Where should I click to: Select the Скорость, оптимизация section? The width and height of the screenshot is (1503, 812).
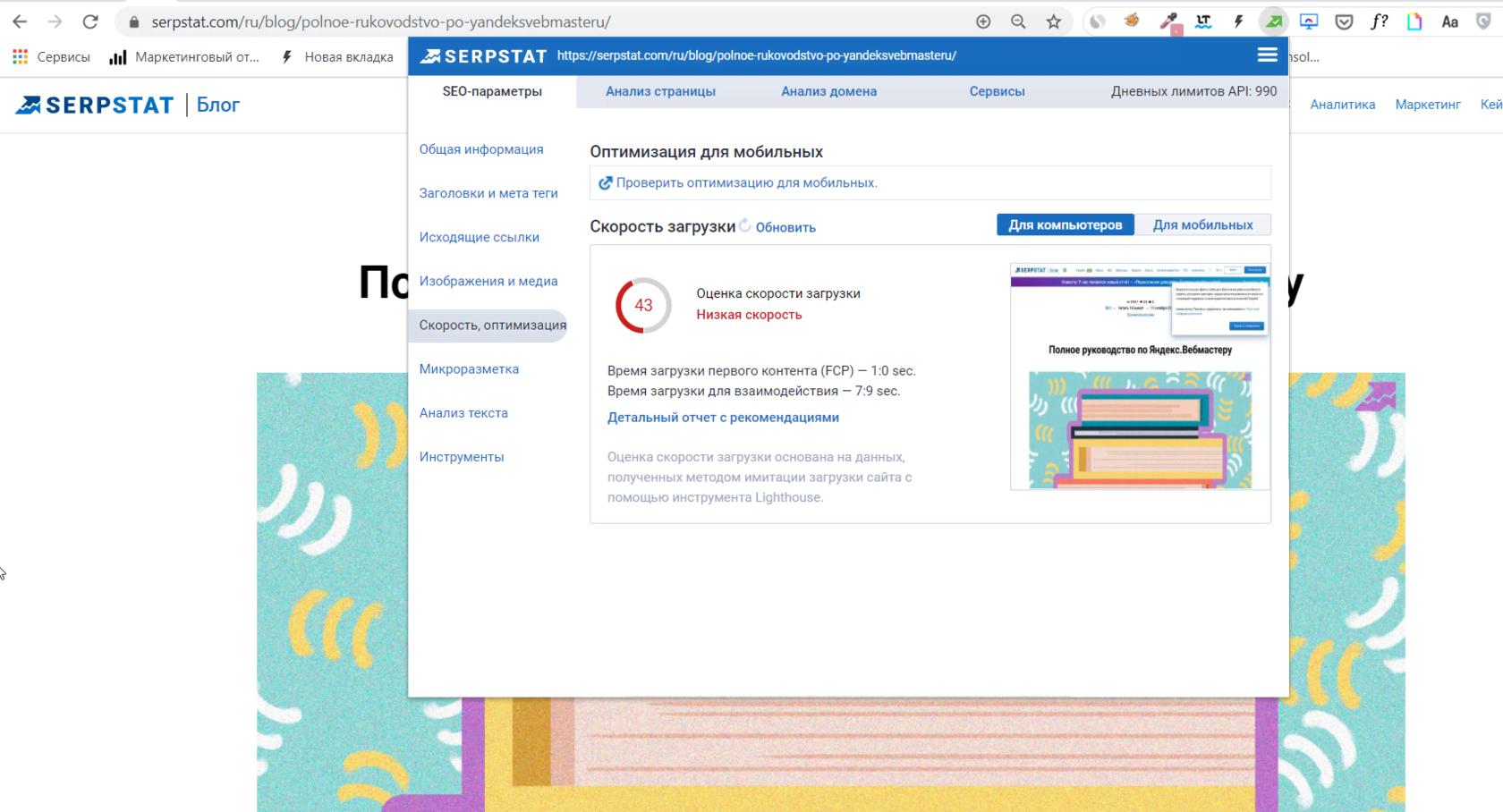click(488, 326)
